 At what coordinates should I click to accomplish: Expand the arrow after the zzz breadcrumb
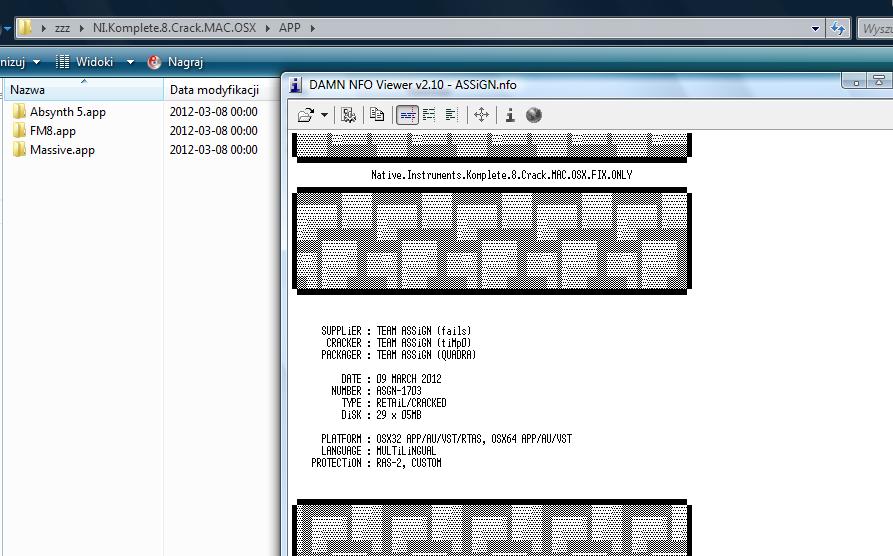pyautogui.click(x=81, y=28)
